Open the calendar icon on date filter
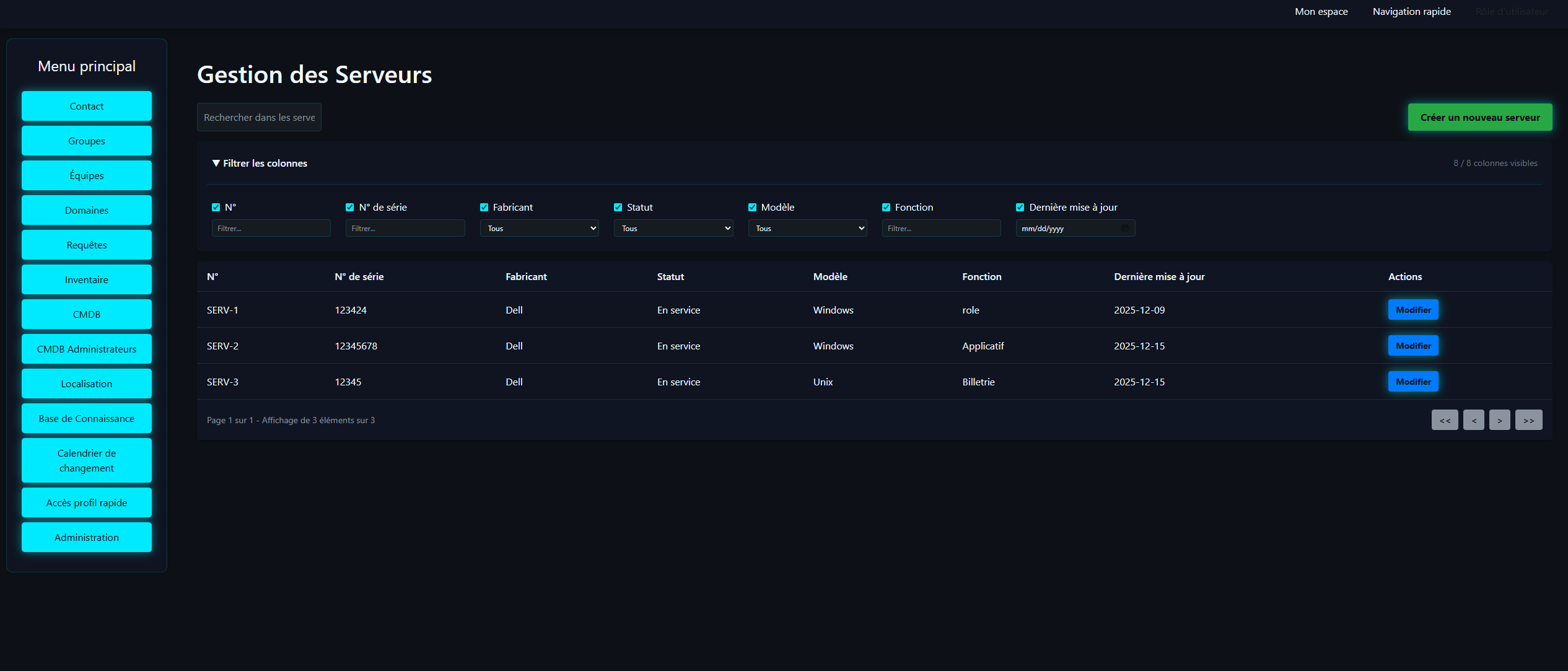The image size is (1568, 671). (x=1125, y=228)
